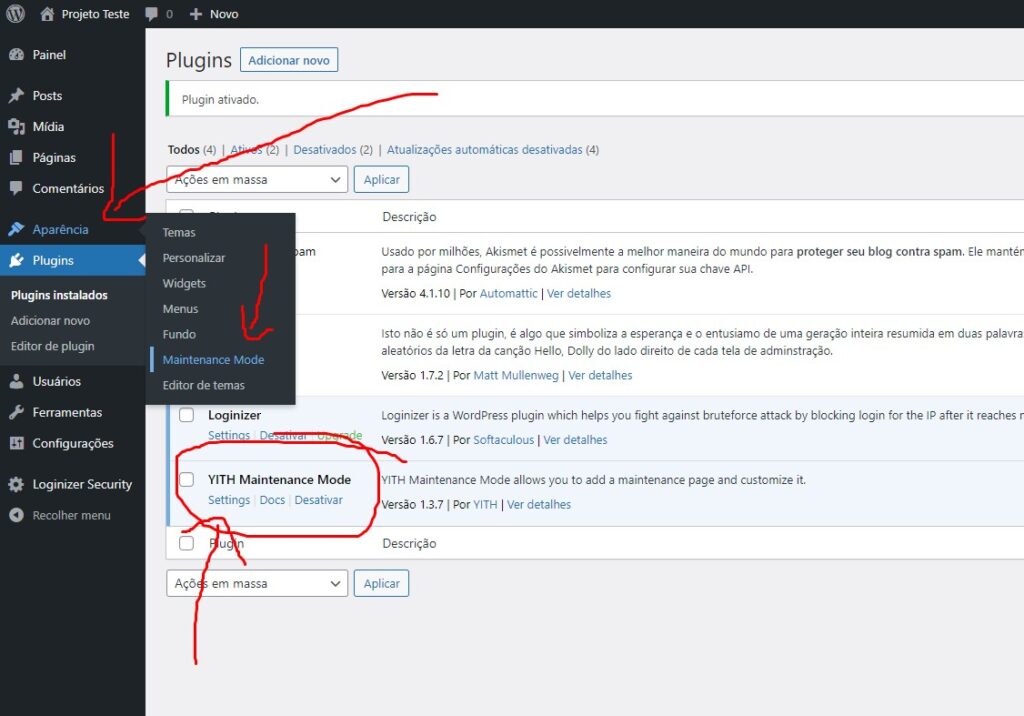Open YITH Maintenance Mode Settings link
This screenshot has width=1024, height=716.
(229, 500)
